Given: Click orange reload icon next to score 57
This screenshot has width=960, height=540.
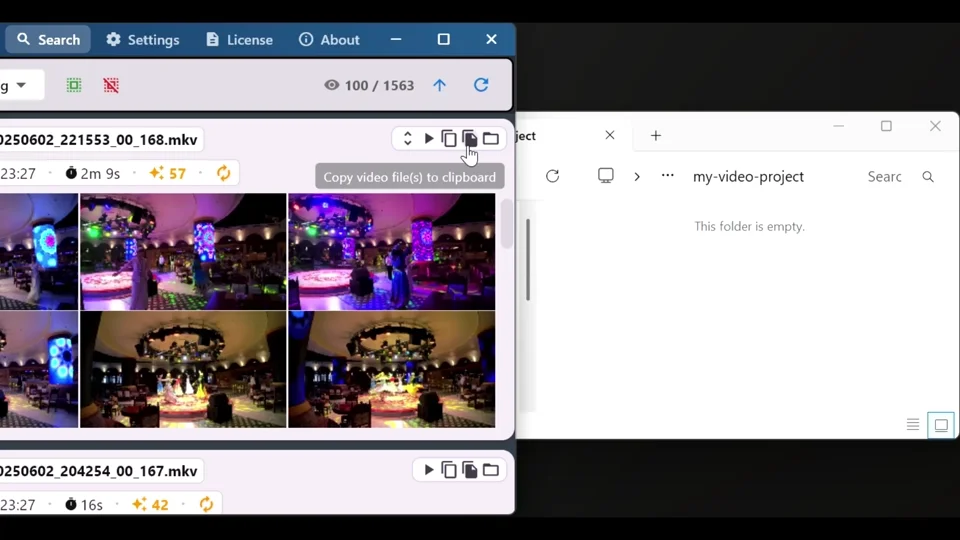Looking at the screenshot, I should click(223, 173).
